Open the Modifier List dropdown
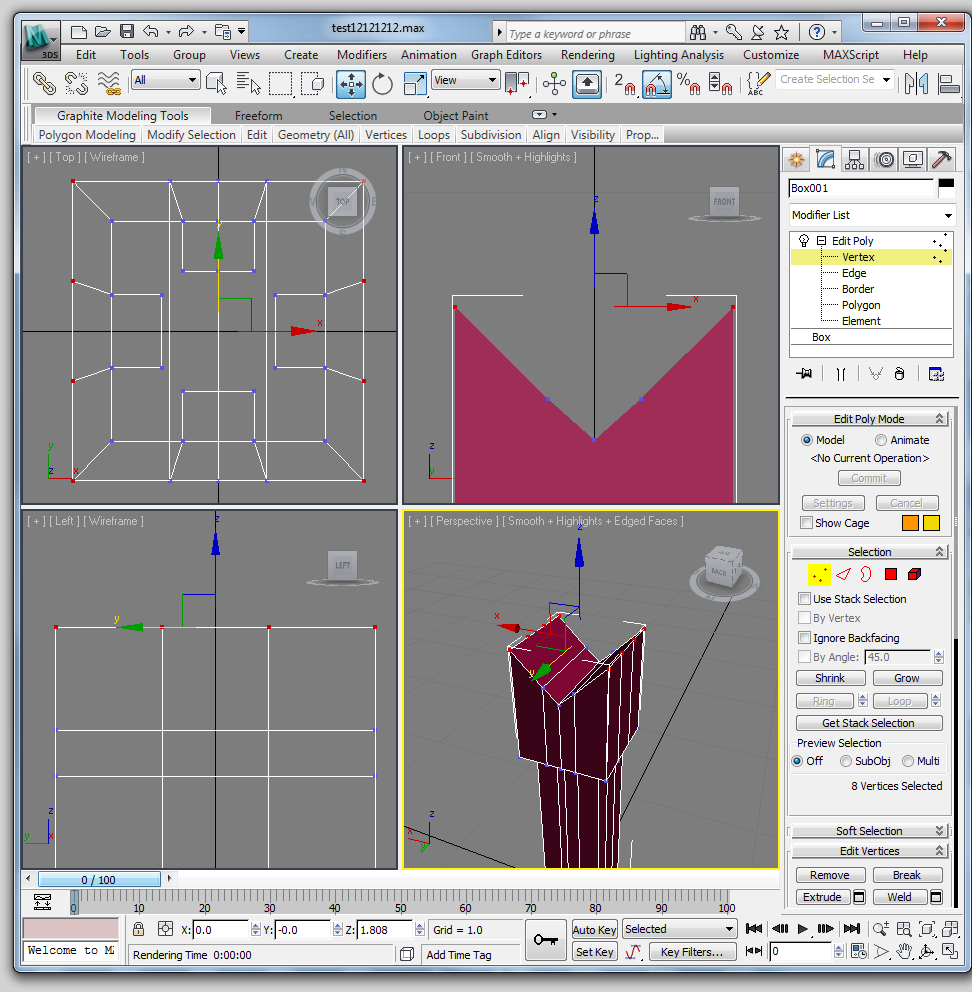The image size is (972, 992). [871, 215]
